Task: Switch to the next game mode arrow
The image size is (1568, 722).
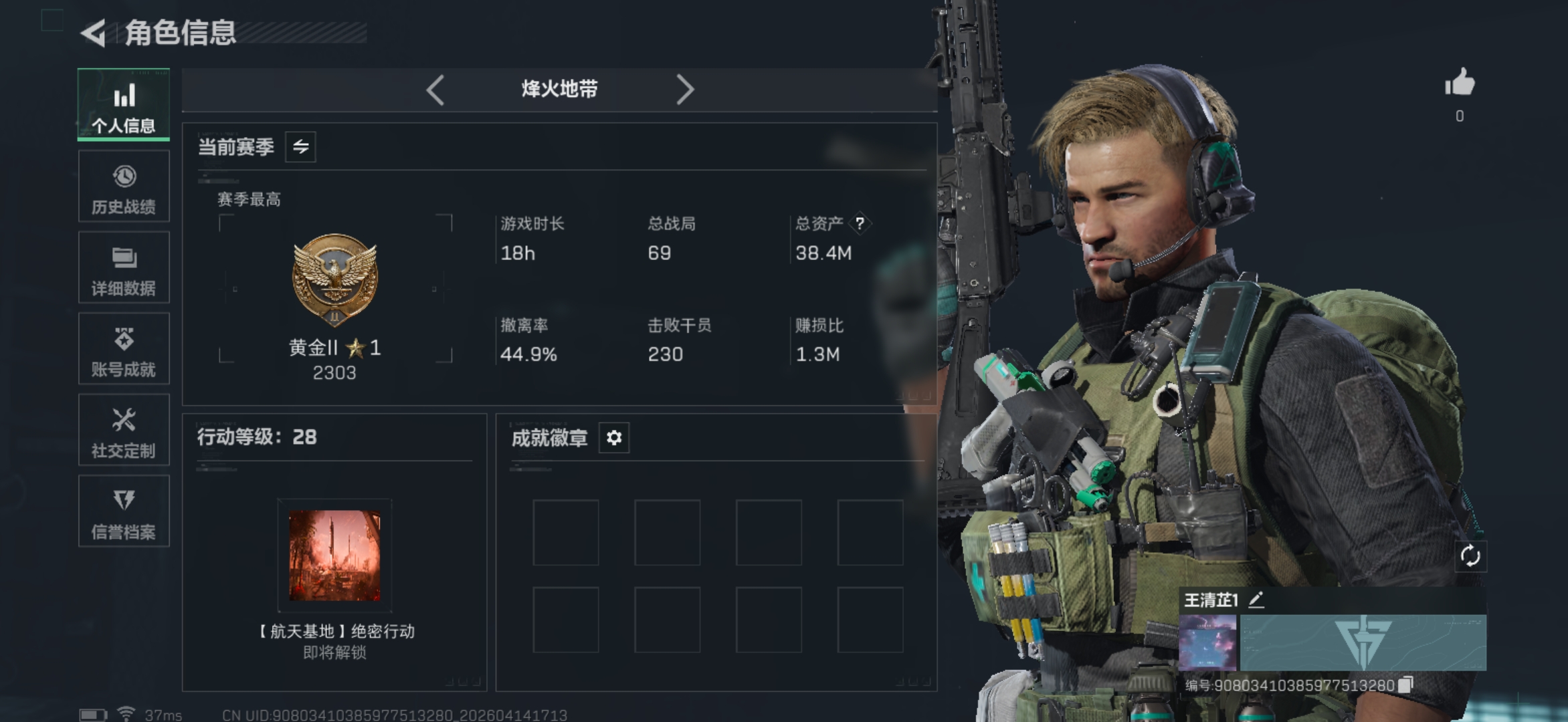Action: tap(684, 90)
